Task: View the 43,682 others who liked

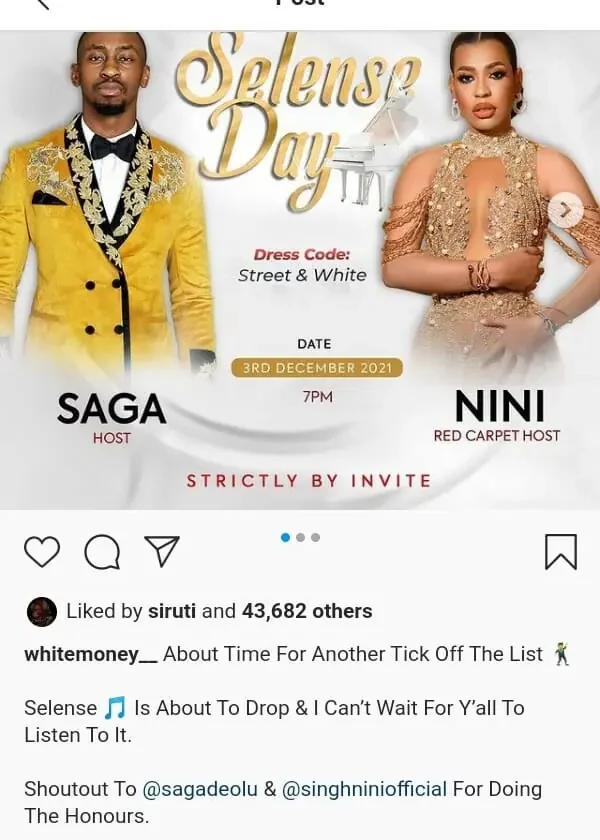Action: 307,611
